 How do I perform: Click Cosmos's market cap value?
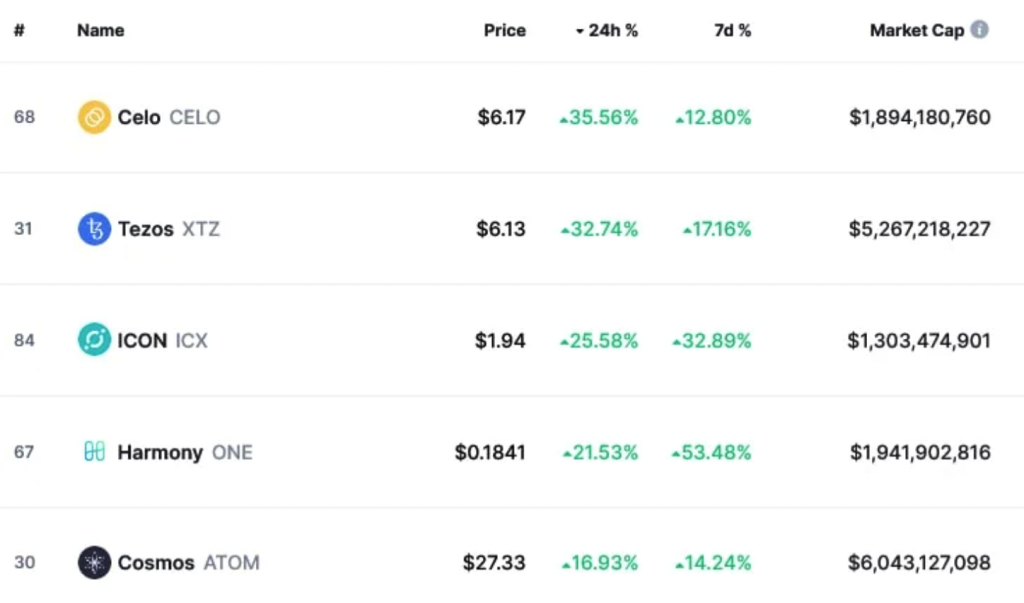tap(919, 563)
